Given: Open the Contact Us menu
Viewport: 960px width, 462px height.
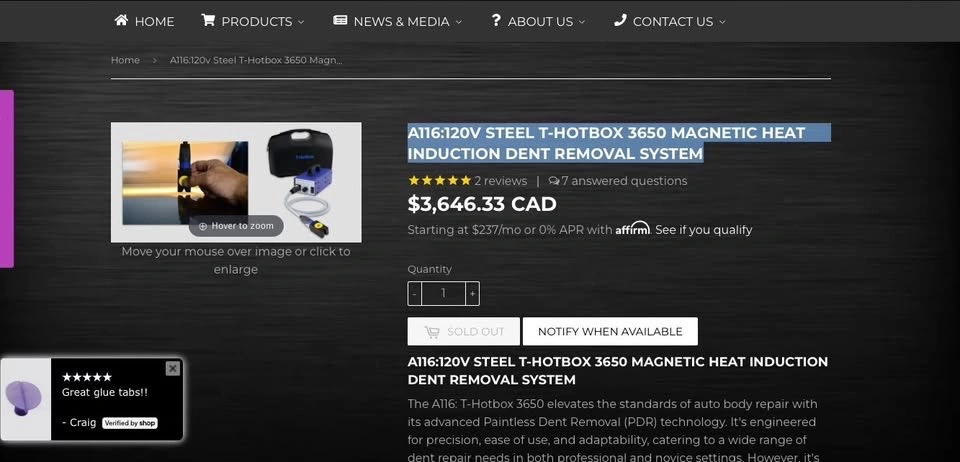Looking at the screenshot, I should (670, 21).
